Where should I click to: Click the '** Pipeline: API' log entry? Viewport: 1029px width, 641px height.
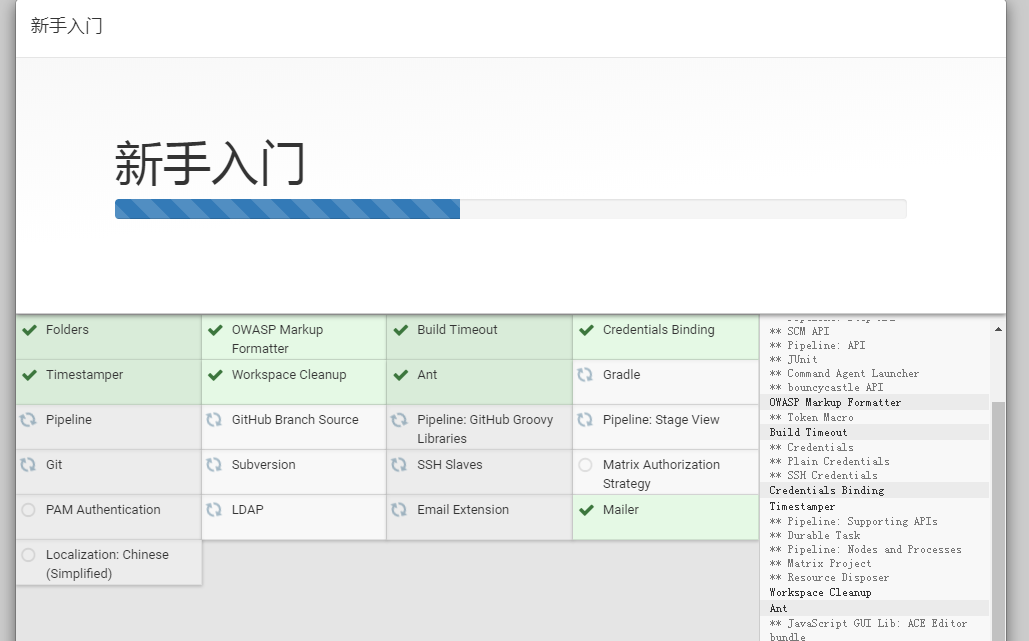[817, 345]
